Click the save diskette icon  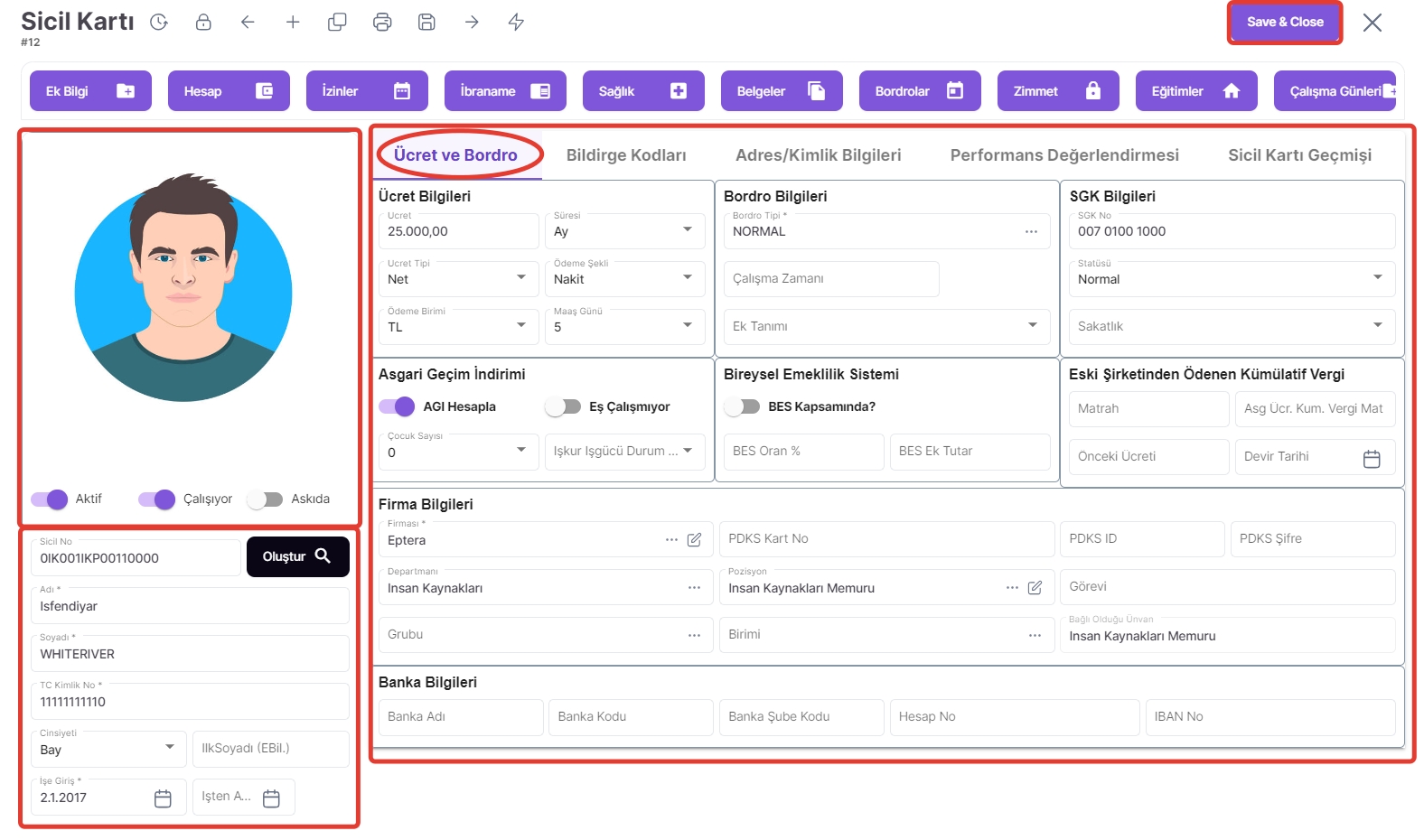(x=426, y=23)
